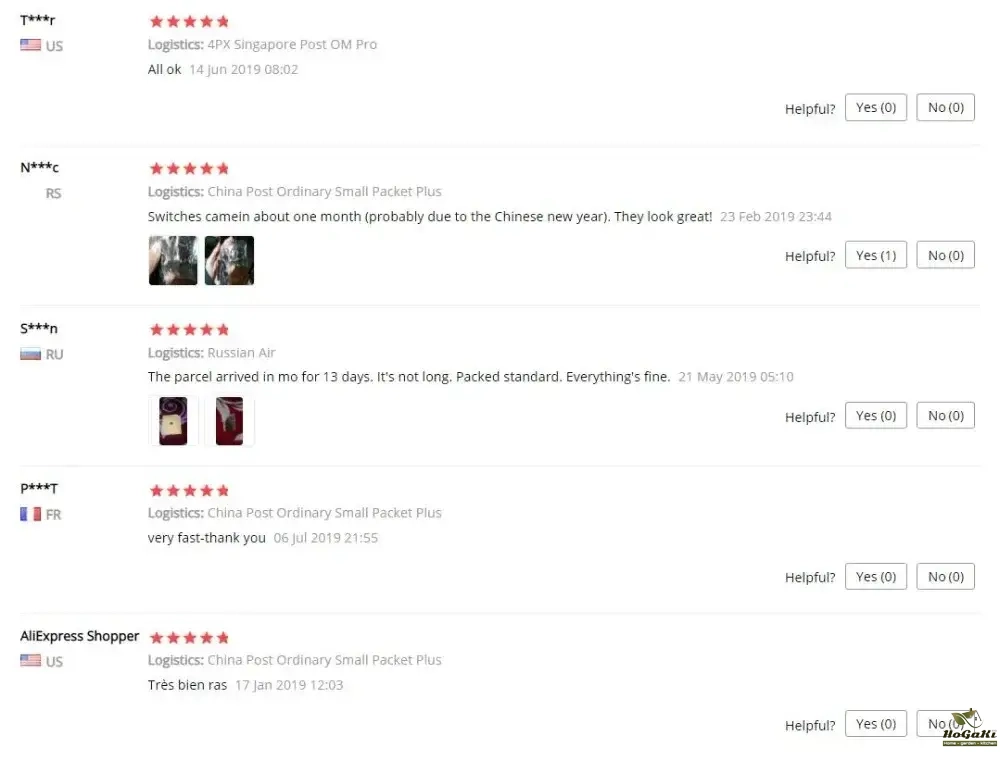Click the US flag icon beside T***r
Viewport: 1000px width, 760px height.
click(31, 45)
